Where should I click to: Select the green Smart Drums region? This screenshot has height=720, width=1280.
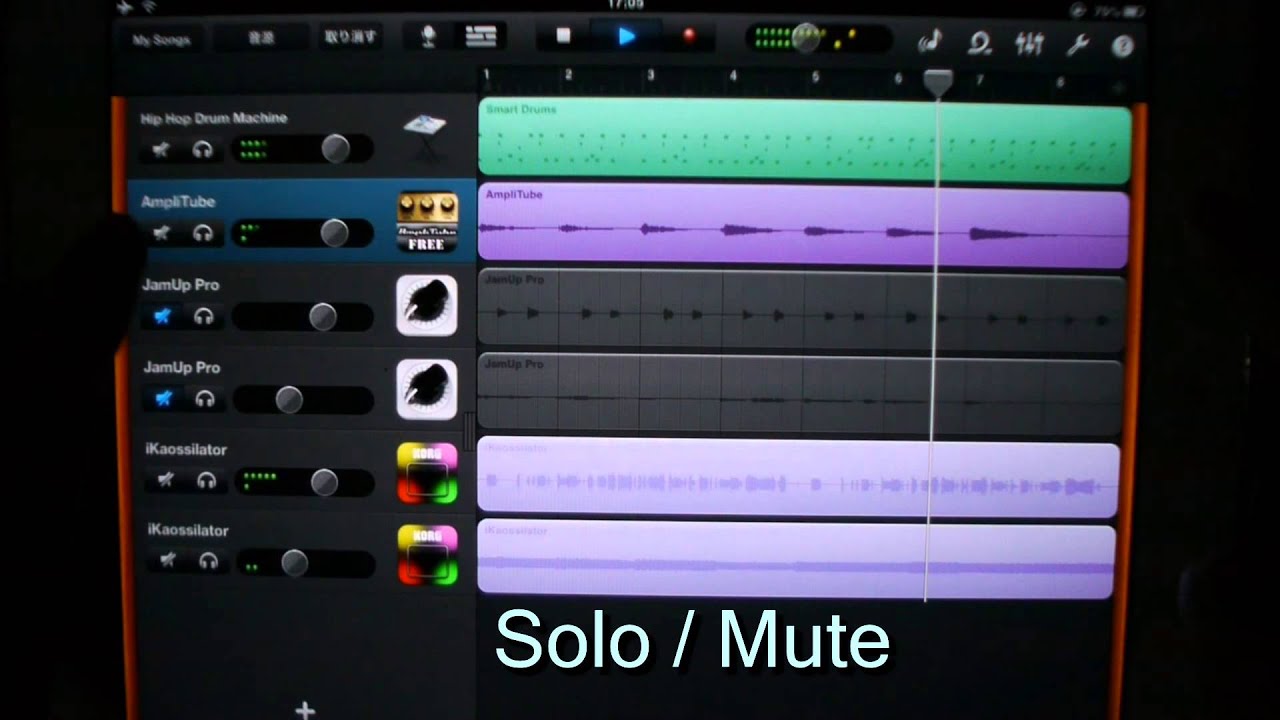[x=805, y=141]
